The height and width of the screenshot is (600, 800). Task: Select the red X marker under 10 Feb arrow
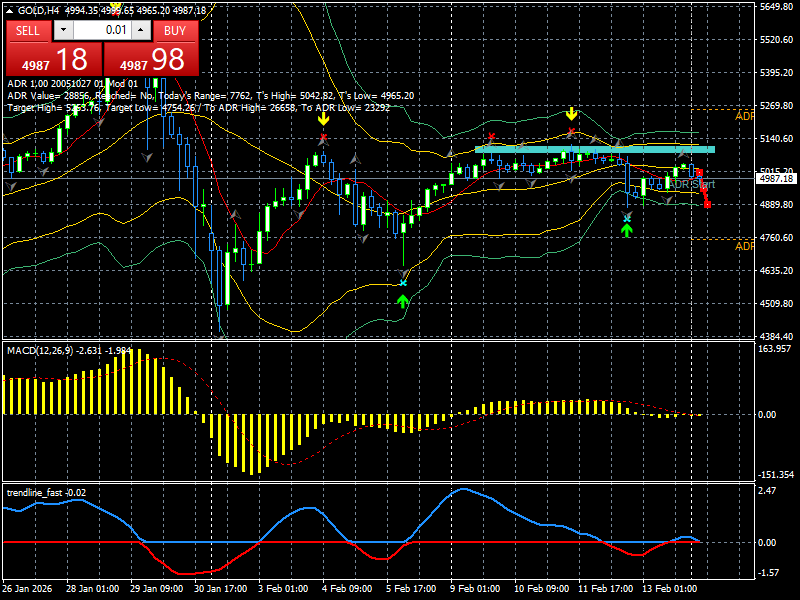(571, 132)
